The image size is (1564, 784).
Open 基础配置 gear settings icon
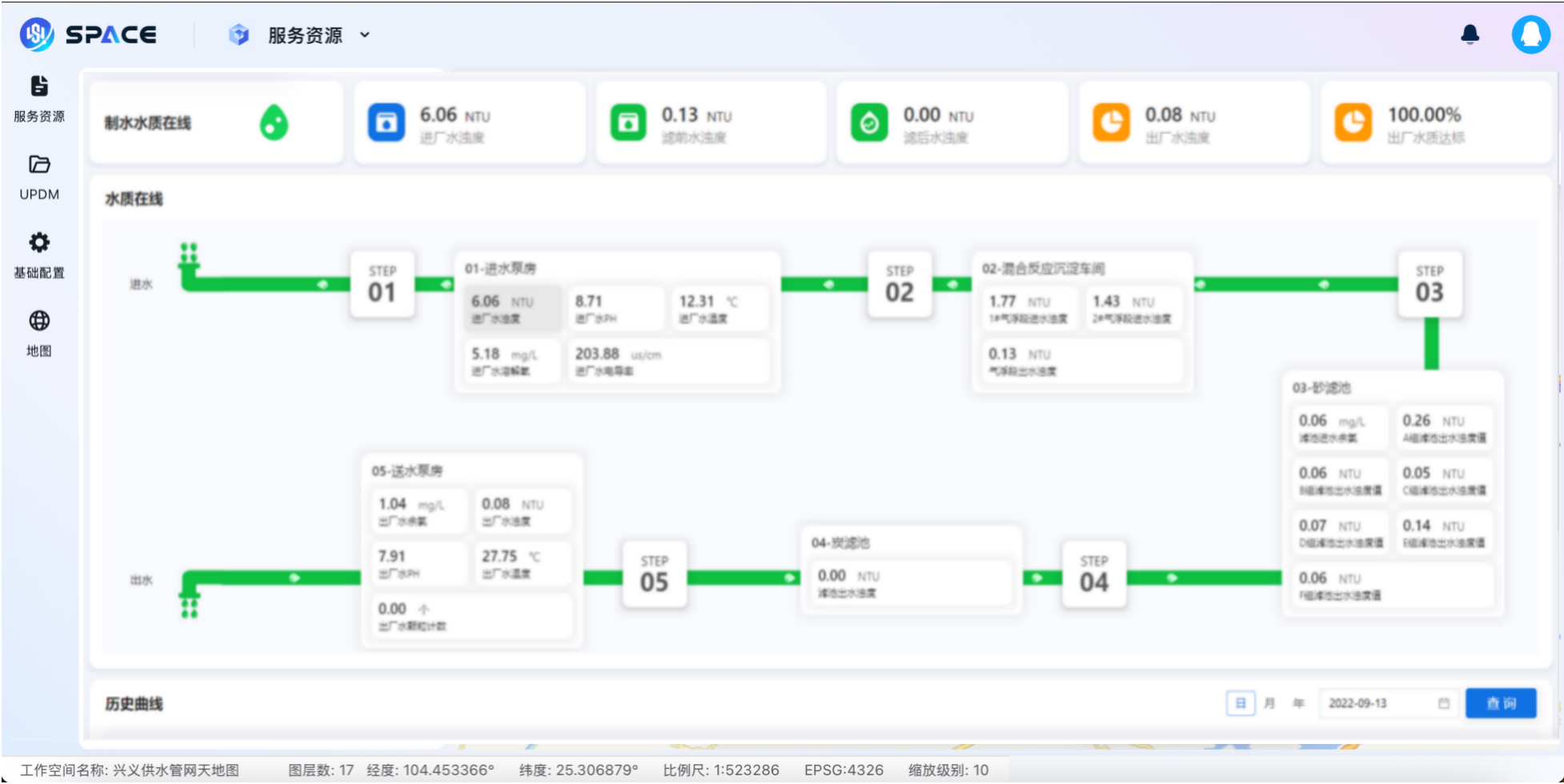pos(38,242)
